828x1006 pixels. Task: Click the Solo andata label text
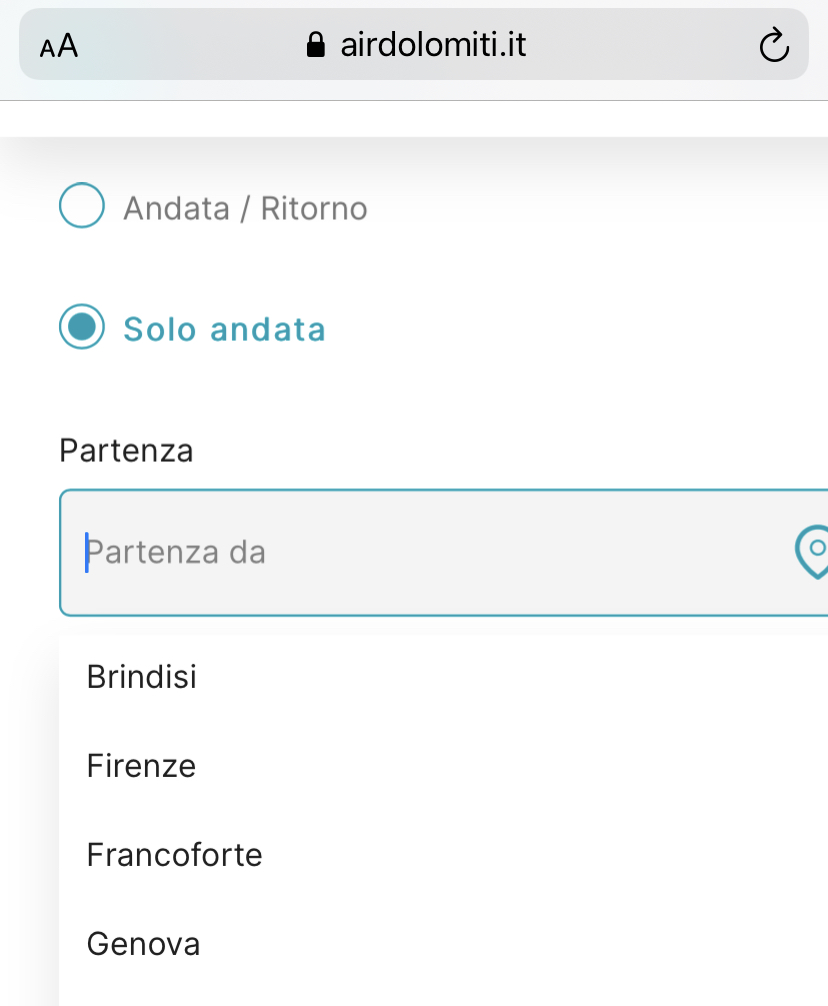(224, 329)
